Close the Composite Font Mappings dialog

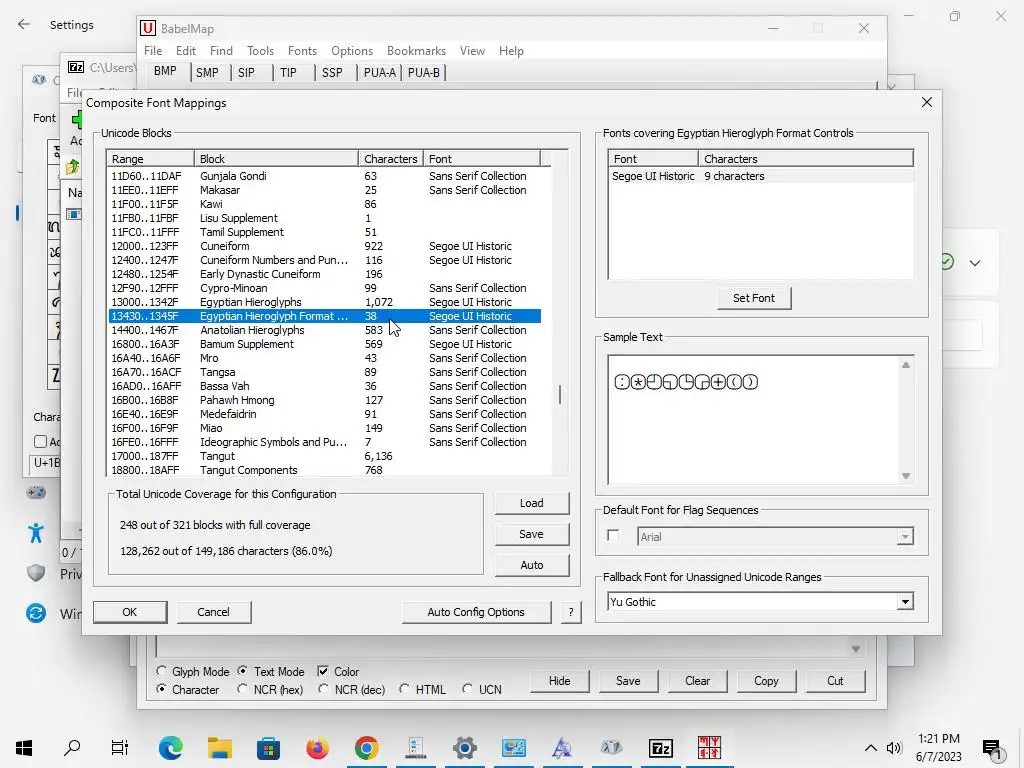(927, 103)
